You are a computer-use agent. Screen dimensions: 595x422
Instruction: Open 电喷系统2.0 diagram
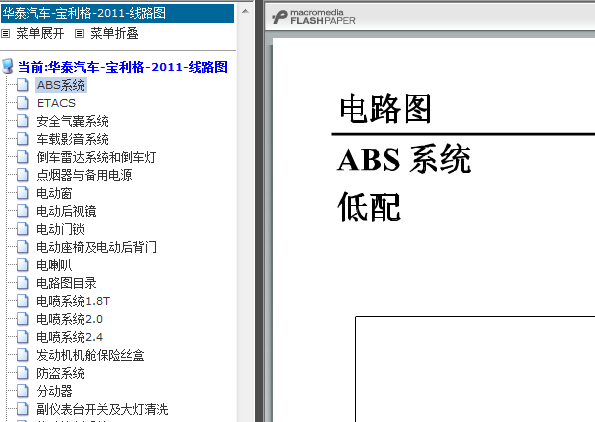tap(69, 319)
